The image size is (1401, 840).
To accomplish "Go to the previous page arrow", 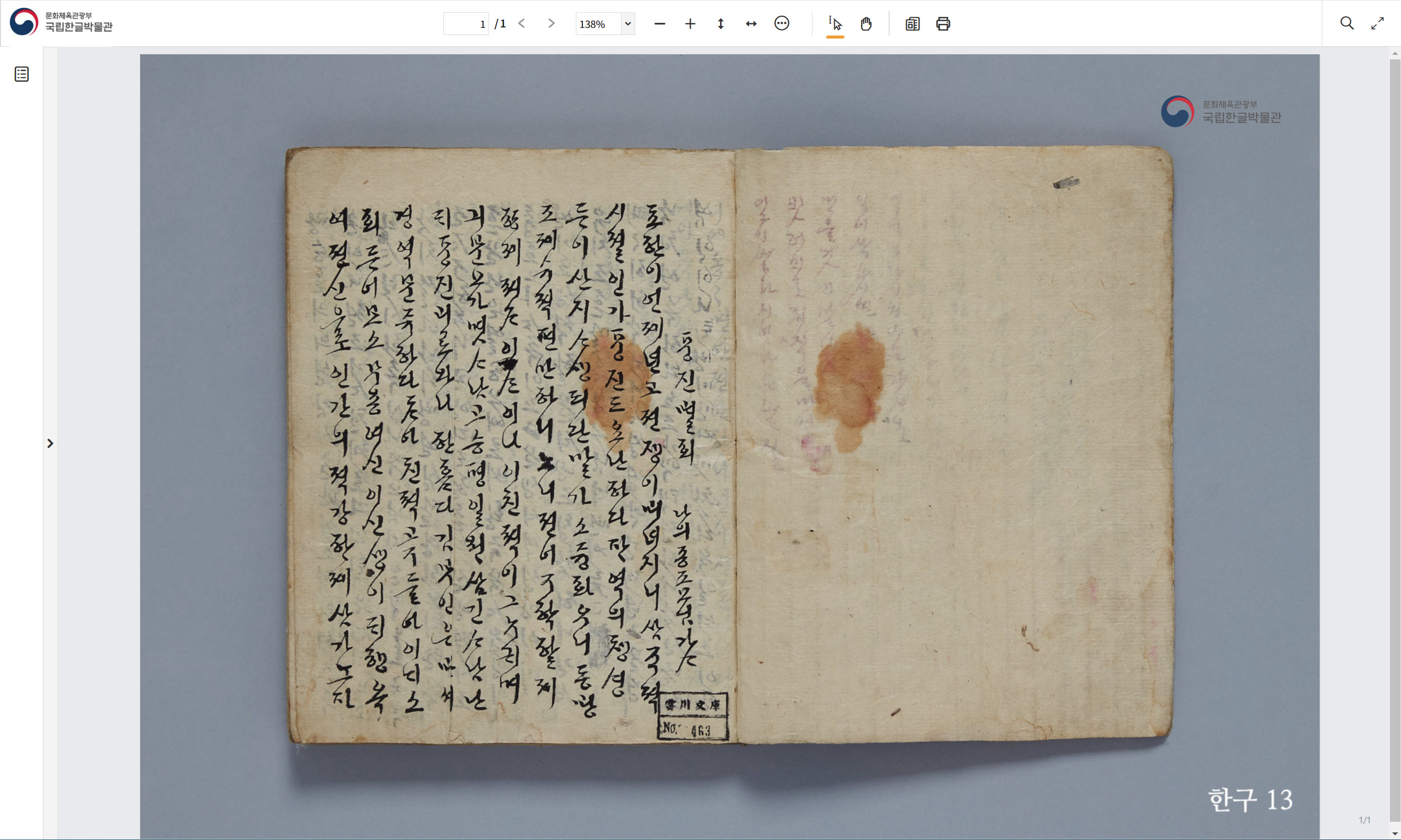I will 522,24.
